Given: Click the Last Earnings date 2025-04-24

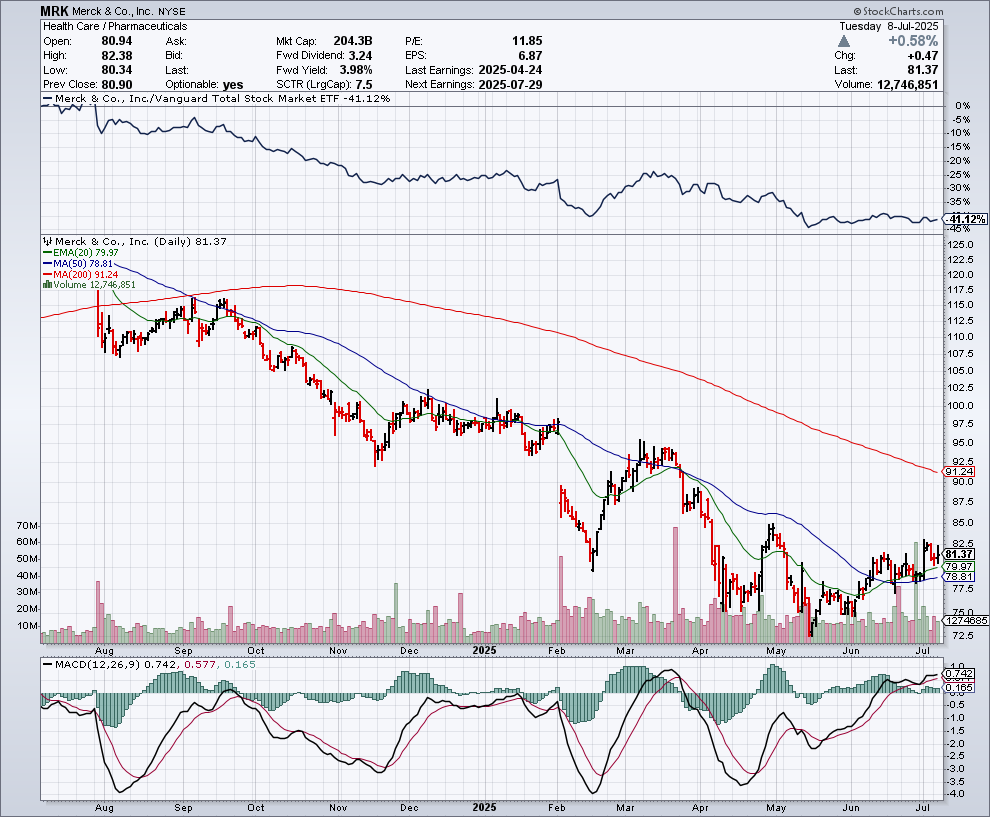Looking at the screenshot, I should click(x=510, y=70).
